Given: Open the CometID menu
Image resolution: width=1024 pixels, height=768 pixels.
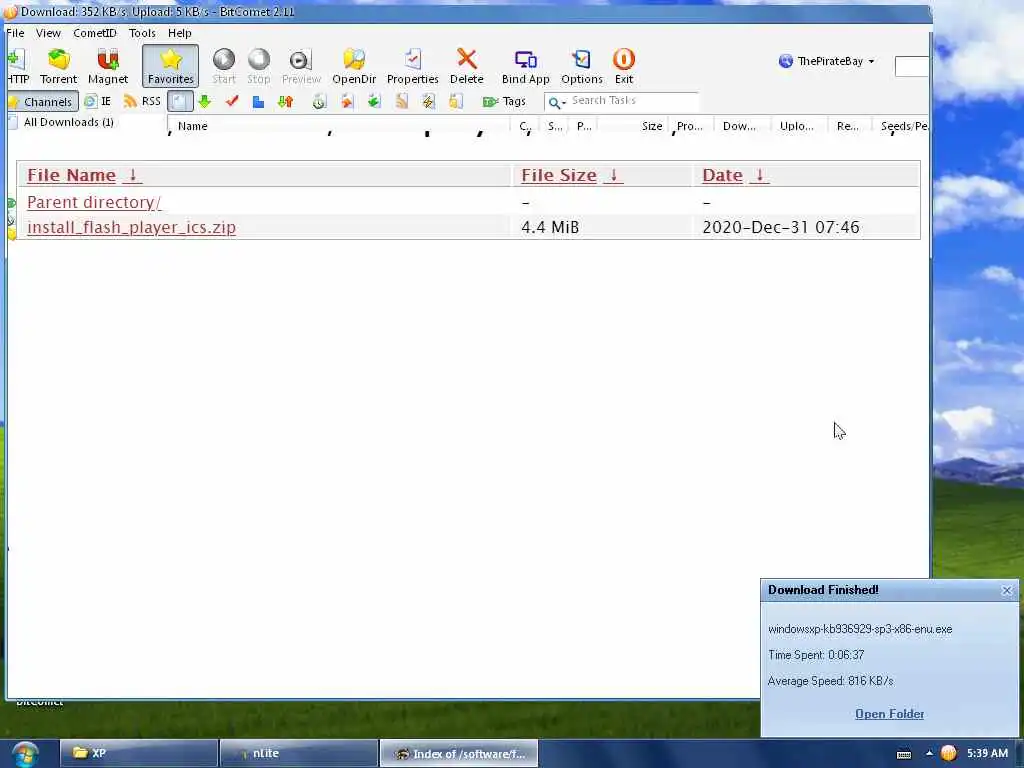Looking at the screenshot, I should pos(95,33).
